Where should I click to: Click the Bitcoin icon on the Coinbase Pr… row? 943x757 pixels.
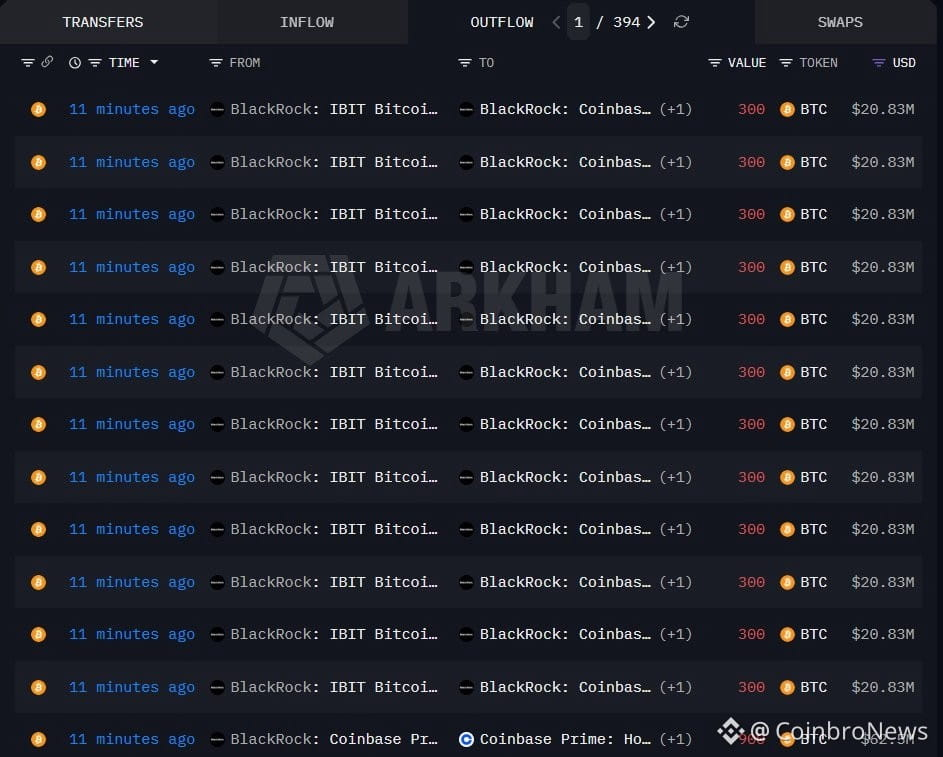(38, 739)
